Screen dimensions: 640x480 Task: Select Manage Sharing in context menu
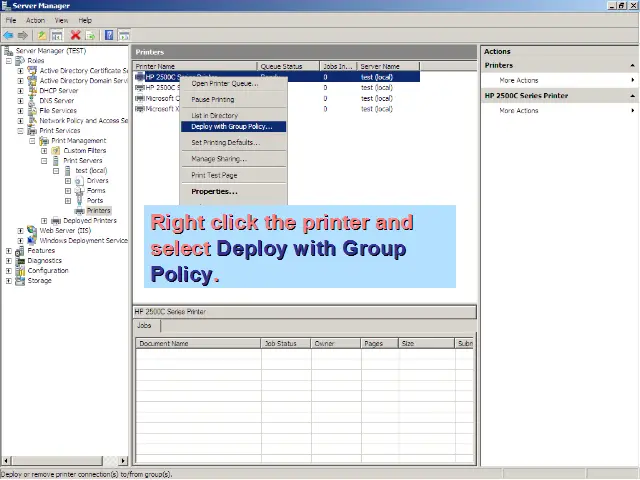233,159
